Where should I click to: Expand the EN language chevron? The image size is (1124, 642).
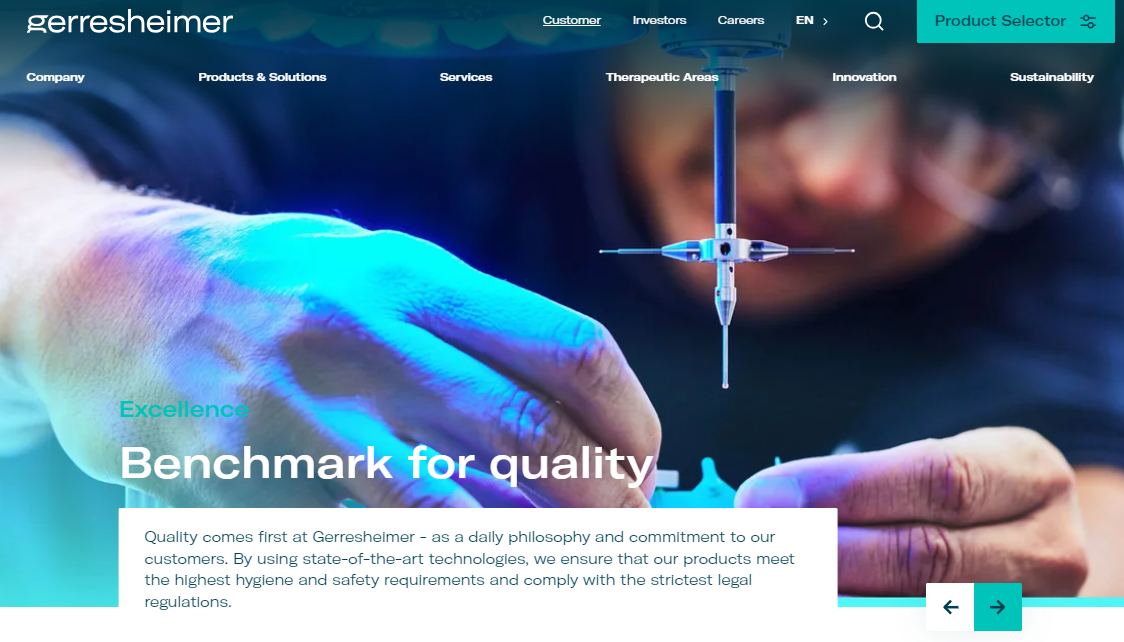click(x=826, y=21)
